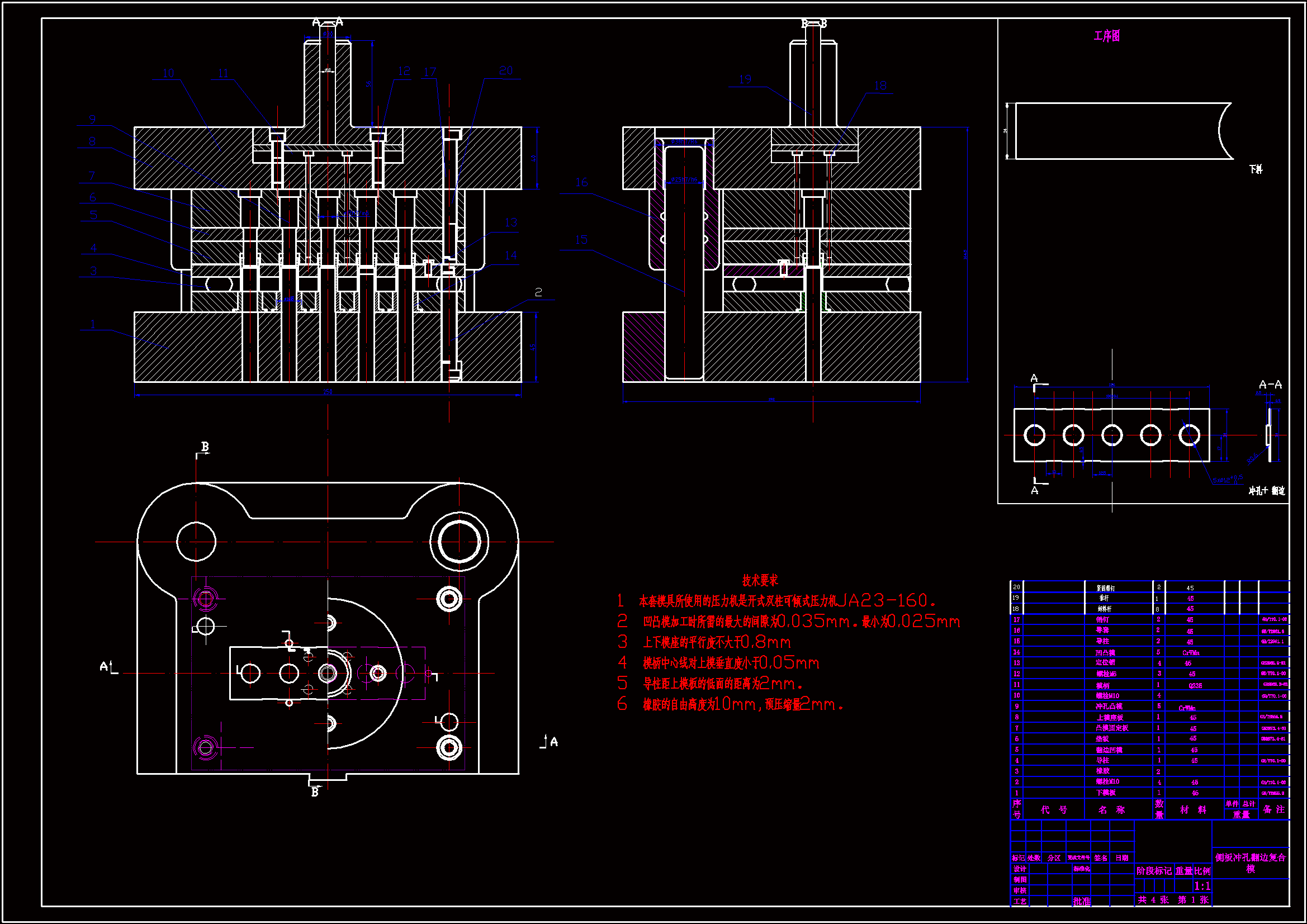
Task: Select the Q235 material cell
Action: (x=1195, y=685)
